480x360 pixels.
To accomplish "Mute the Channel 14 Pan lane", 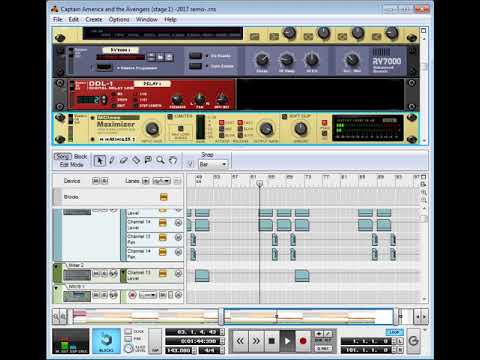I will tap(178, 252).
